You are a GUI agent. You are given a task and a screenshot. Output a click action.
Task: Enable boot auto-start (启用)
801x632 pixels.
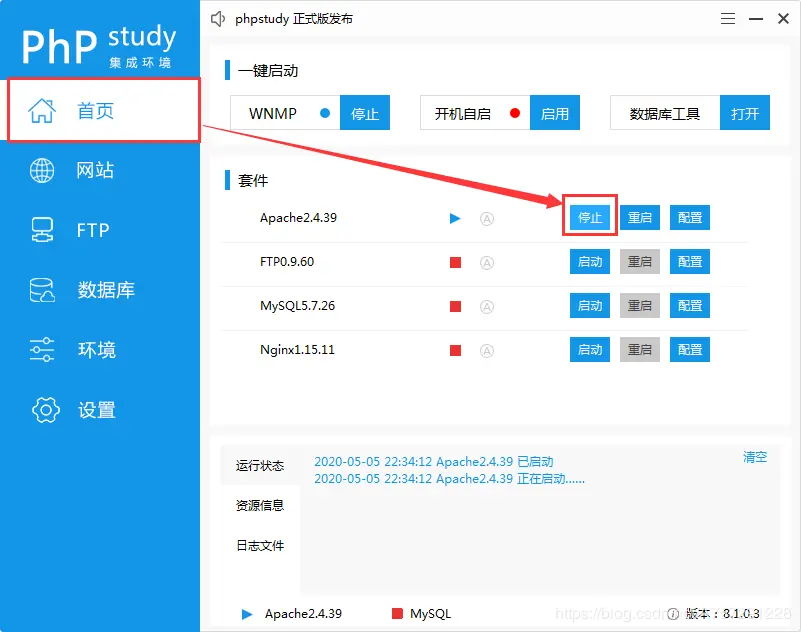click(555, 112)
